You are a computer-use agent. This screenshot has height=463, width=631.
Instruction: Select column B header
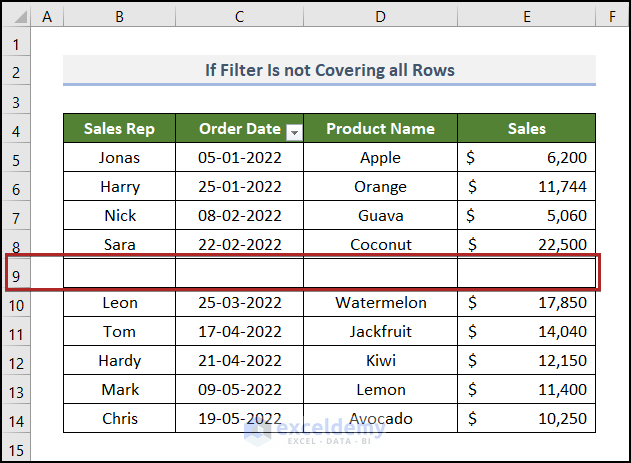click(119, 16)
